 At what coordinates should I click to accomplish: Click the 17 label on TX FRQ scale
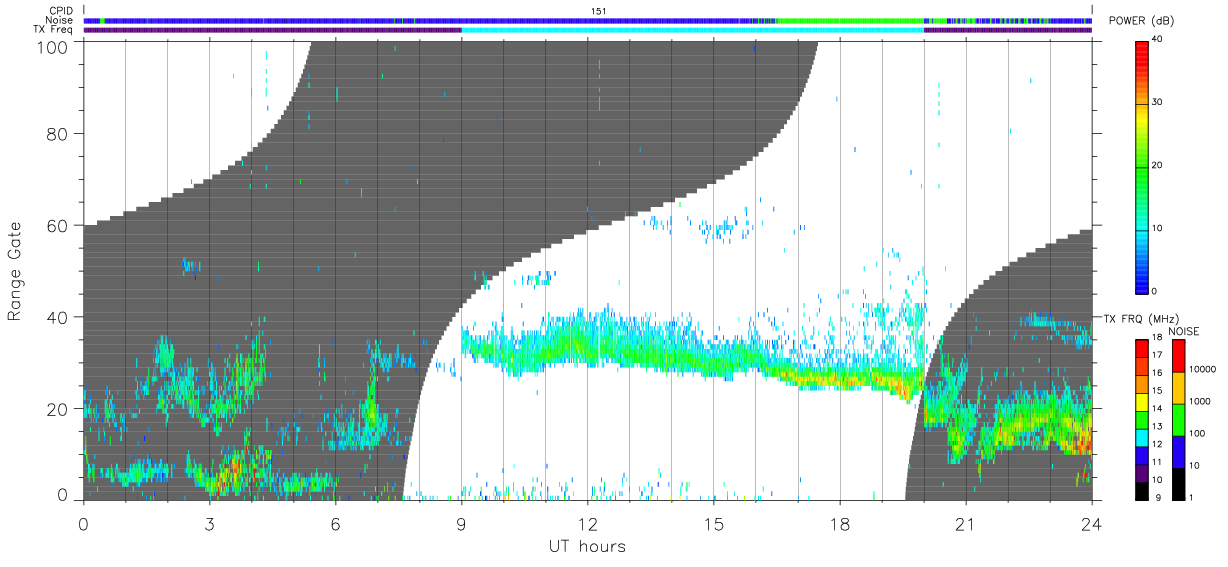[x=1157, y=355]
